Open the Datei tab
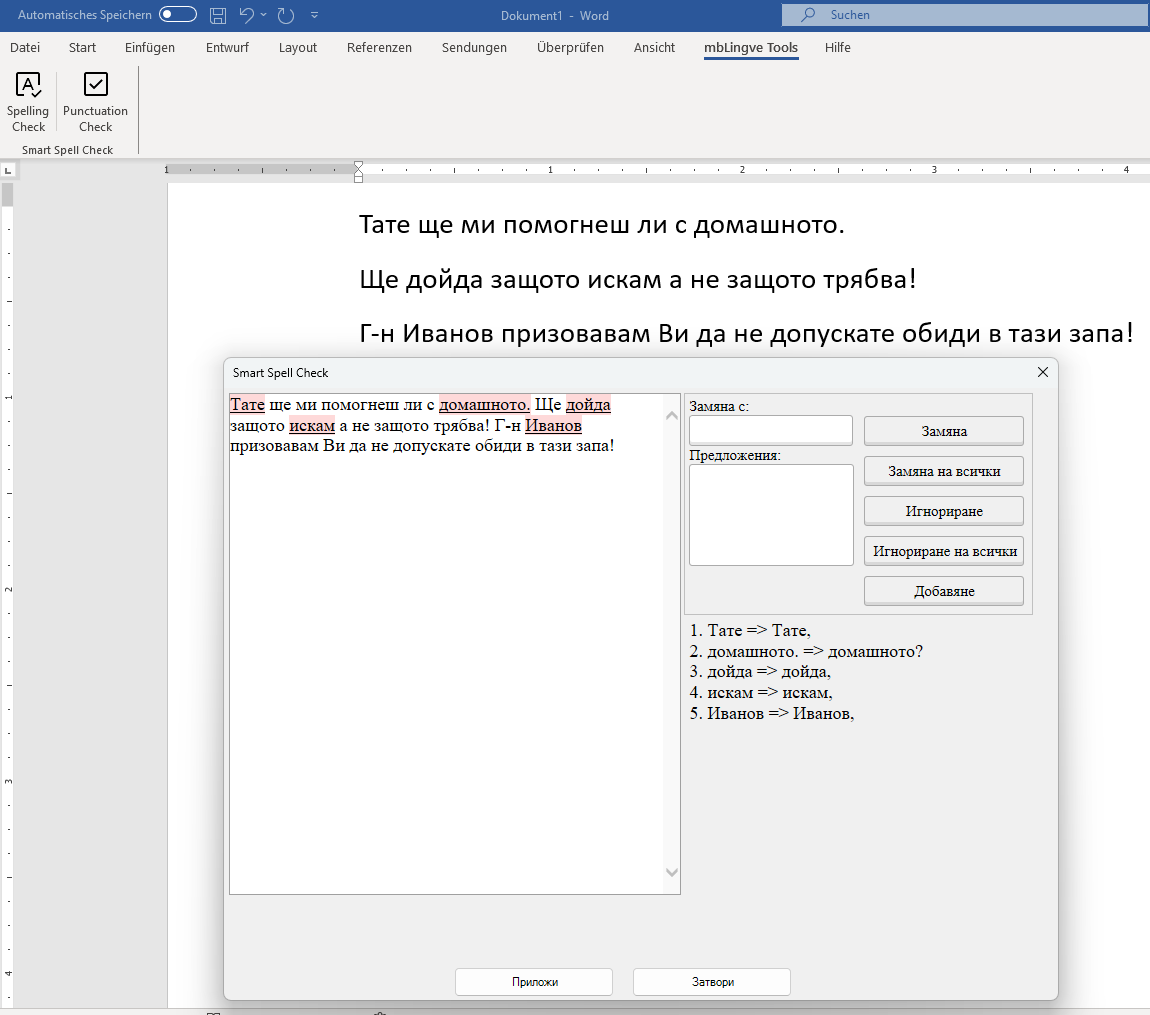The height and width of the screenshot is (1015, 1150). (x=25, y=48)
